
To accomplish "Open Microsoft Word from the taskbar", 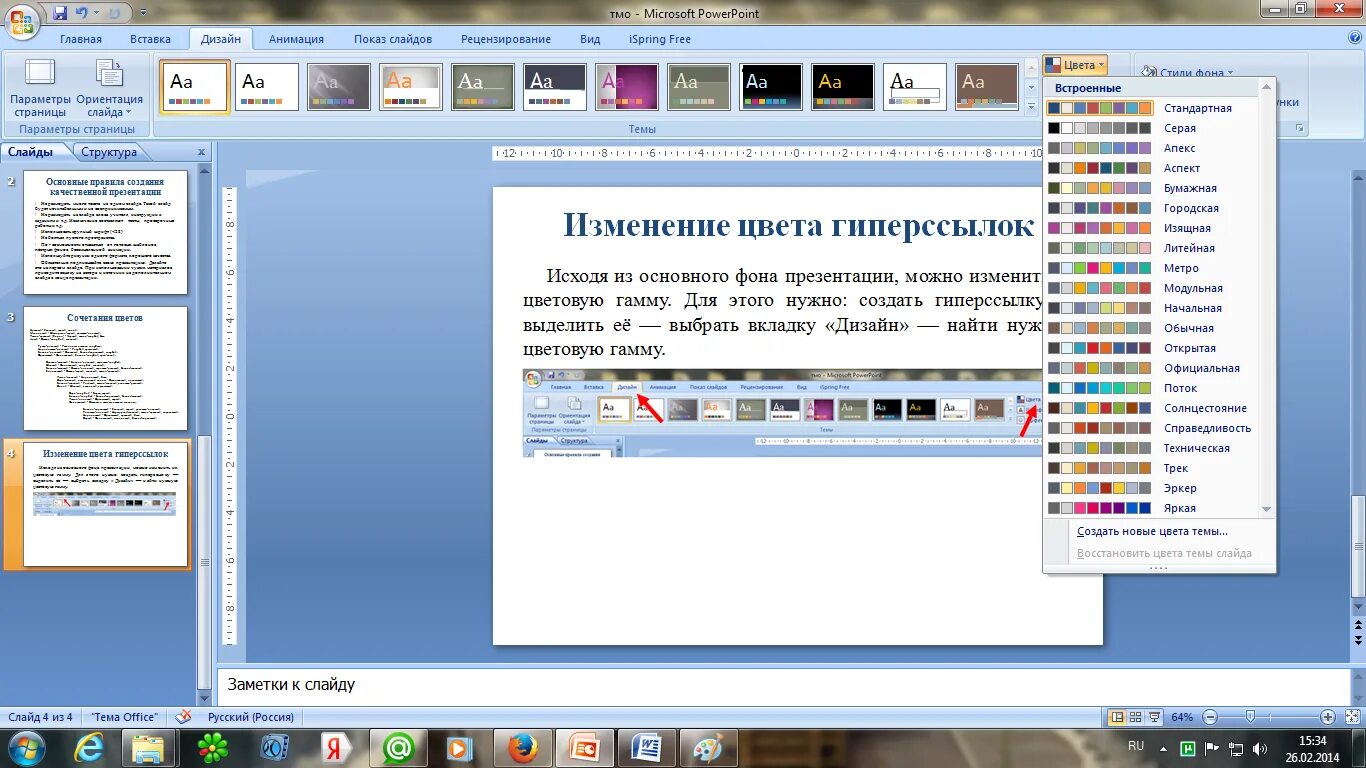I will pyautogui.click(x=646, y=748).
